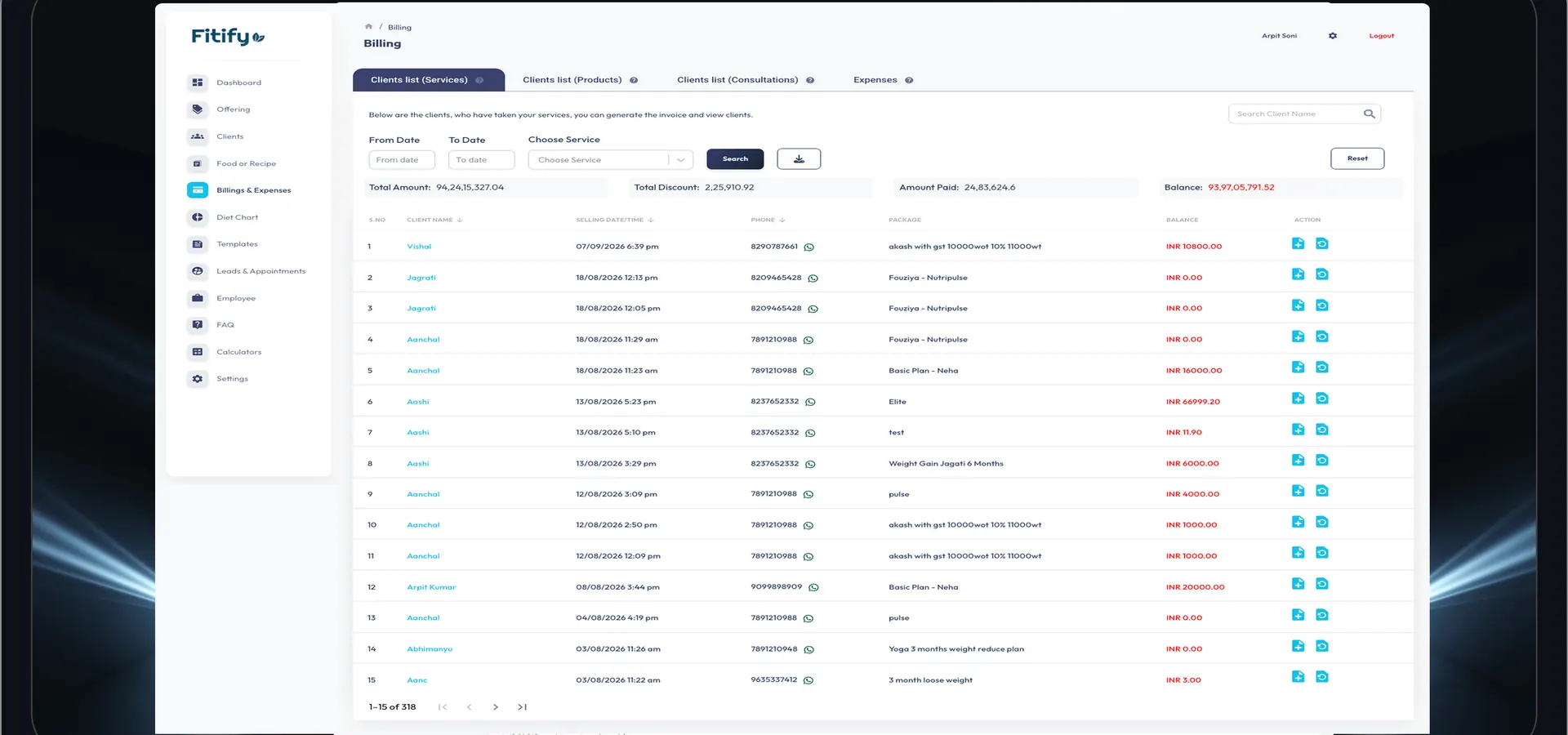Open client Arpit Kumar link
The image size is (1568, 735).
tap(431, 587)
